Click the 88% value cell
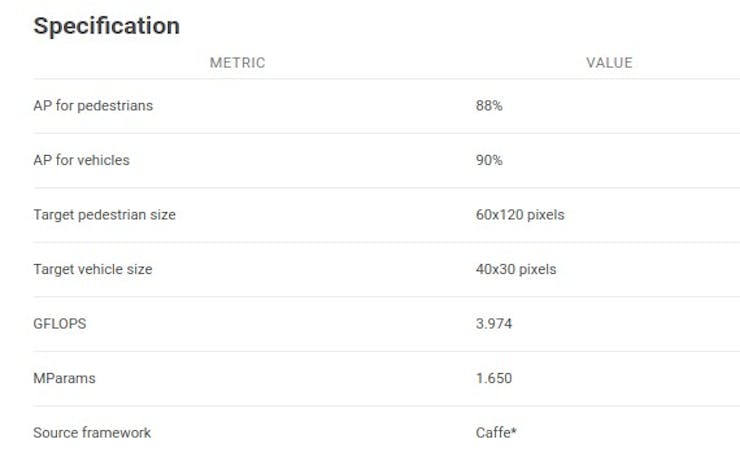Viewport: 740px width, 452px height. [x=489, y=106]
